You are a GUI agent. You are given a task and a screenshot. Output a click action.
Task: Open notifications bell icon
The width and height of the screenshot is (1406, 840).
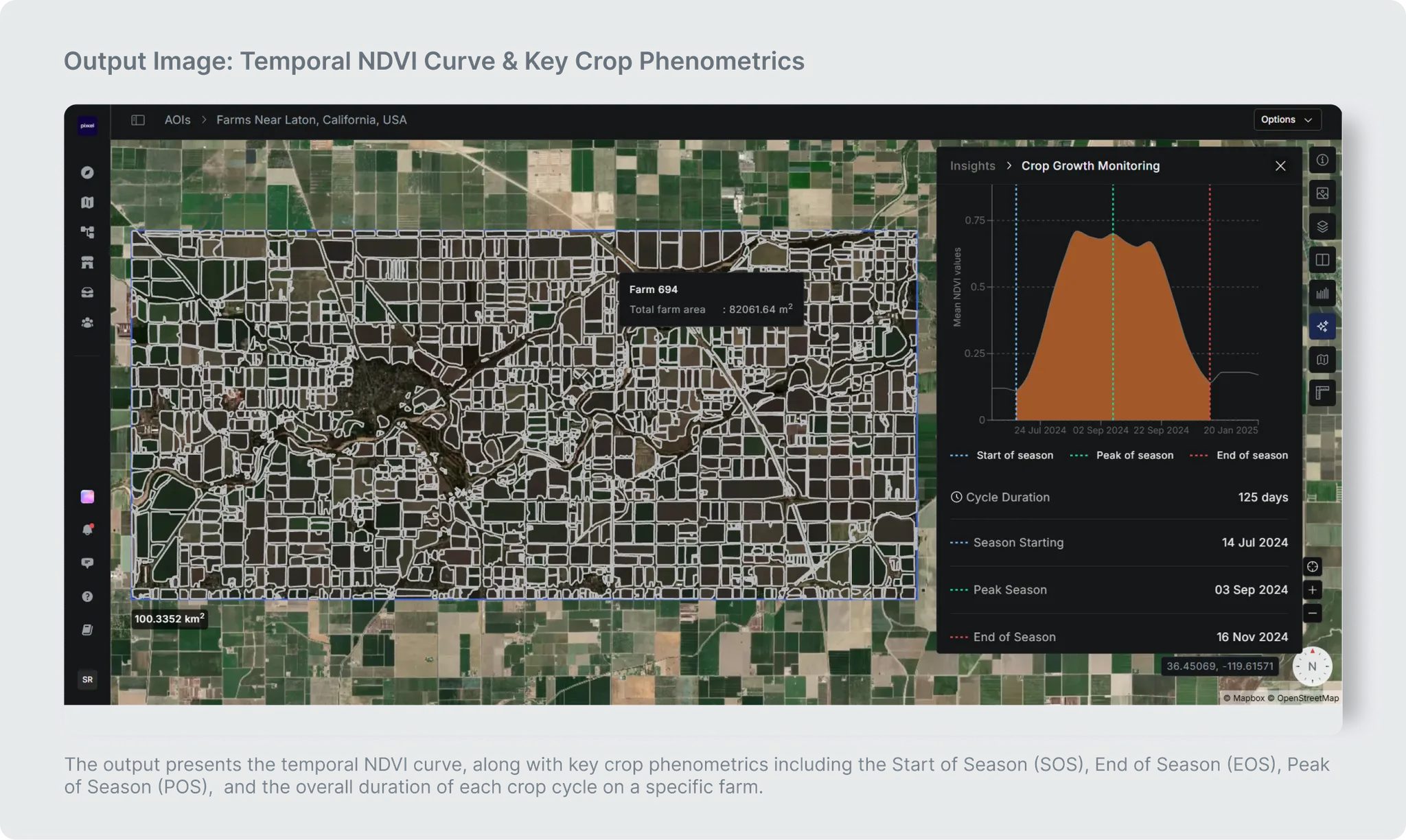tap(87, 530)
